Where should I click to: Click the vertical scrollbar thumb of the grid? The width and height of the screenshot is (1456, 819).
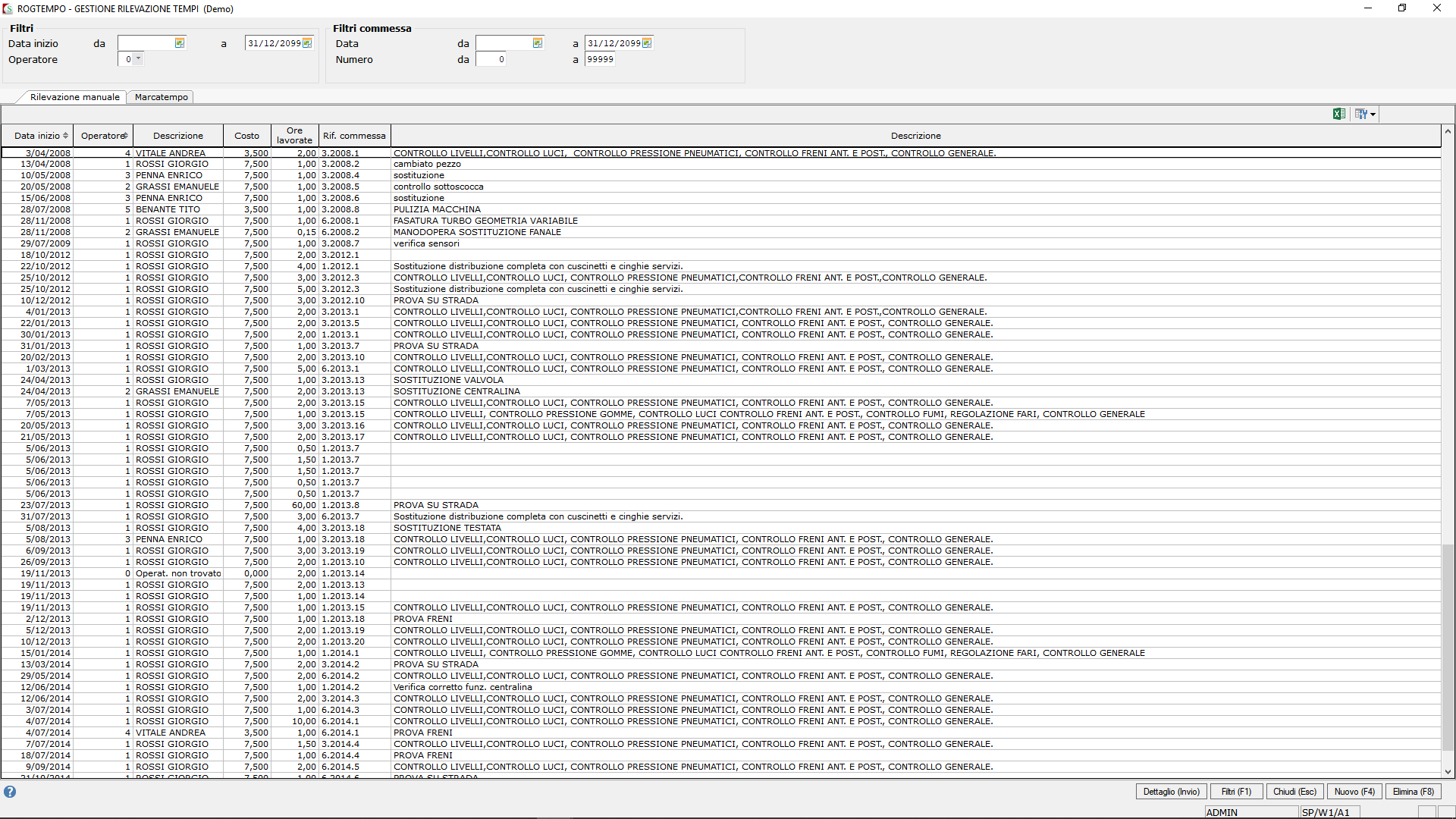[1448, 648]
